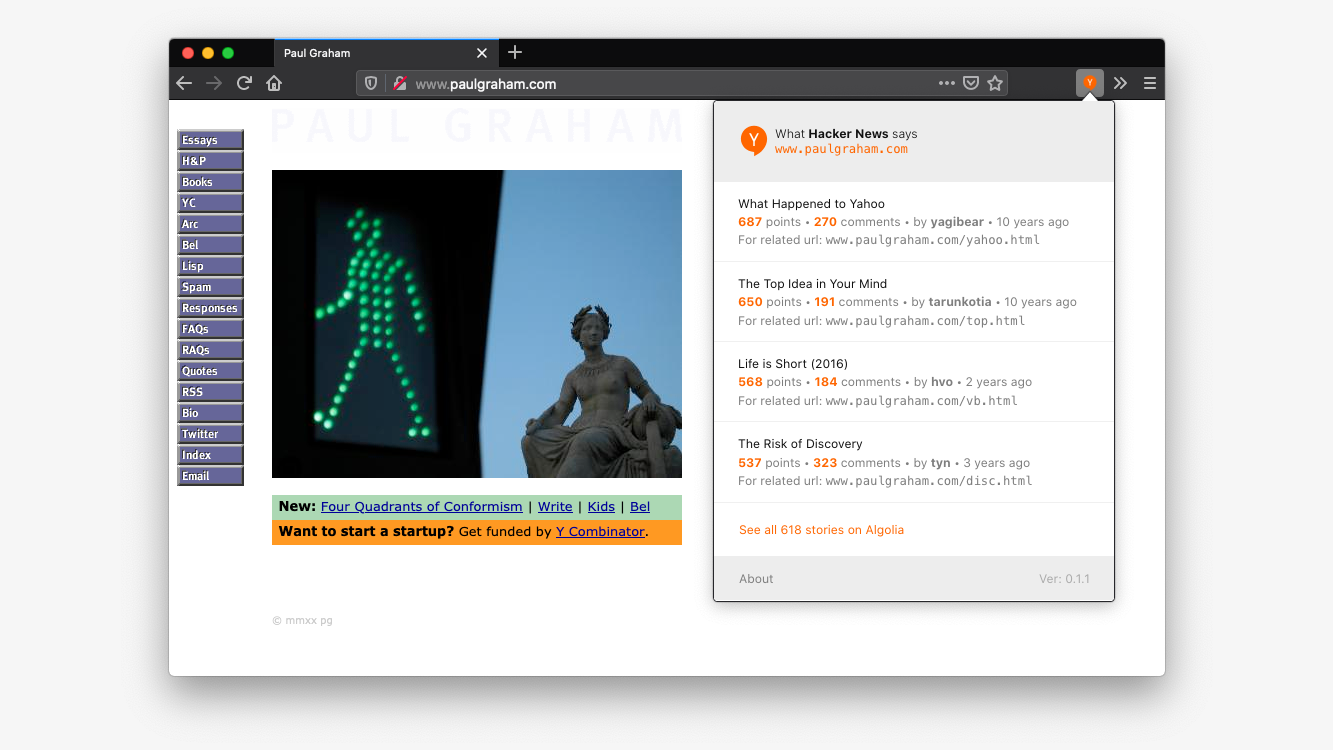1333x750 pixels.
Task: Save page to Pocket icon
Action: [970, 84]
